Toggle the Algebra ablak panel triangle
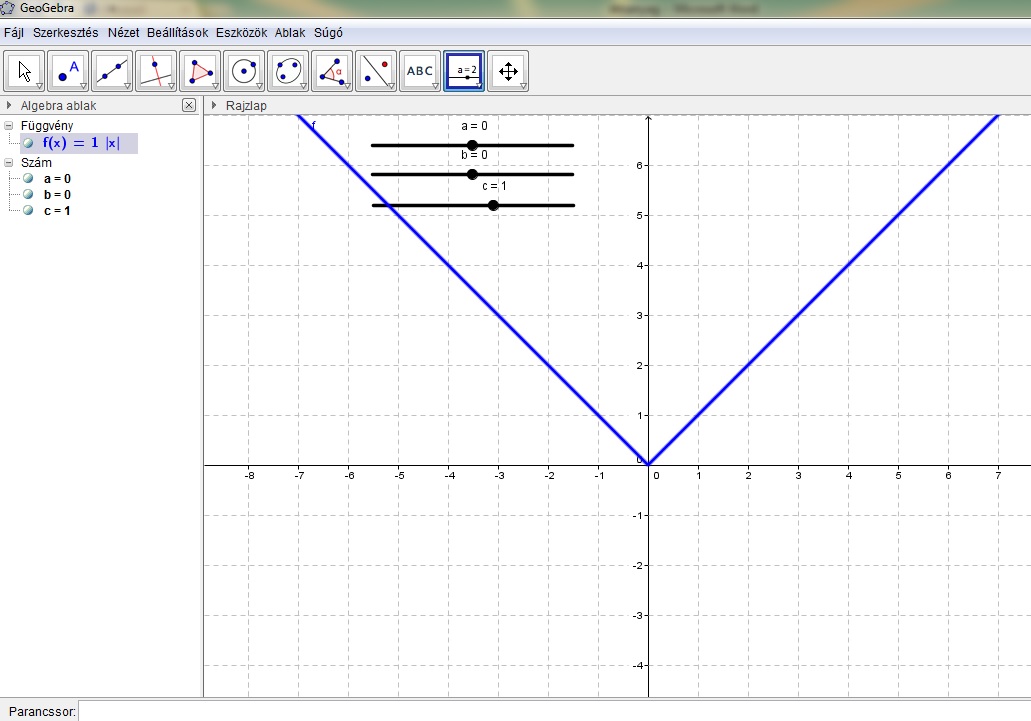The height and width of the screenshot is (721, 1031). coord(9,105)
